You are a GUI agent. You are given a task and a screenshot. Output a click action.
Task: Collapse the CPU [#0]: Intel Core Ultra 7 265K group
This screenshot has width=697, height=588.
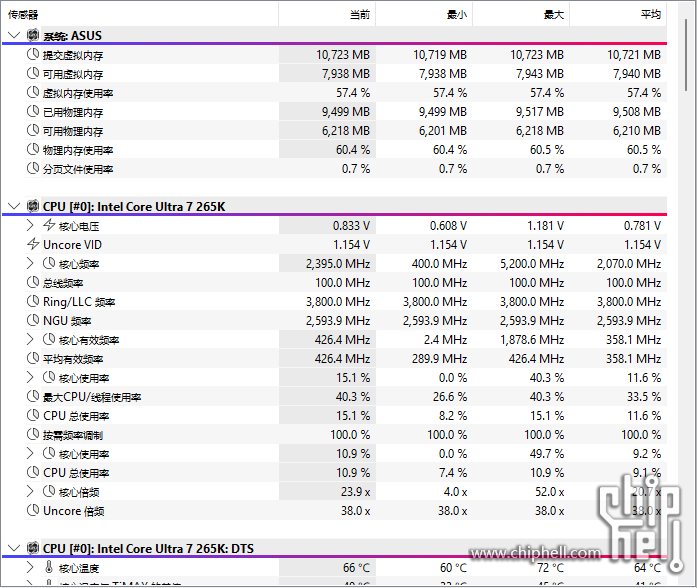coord(14,206)
